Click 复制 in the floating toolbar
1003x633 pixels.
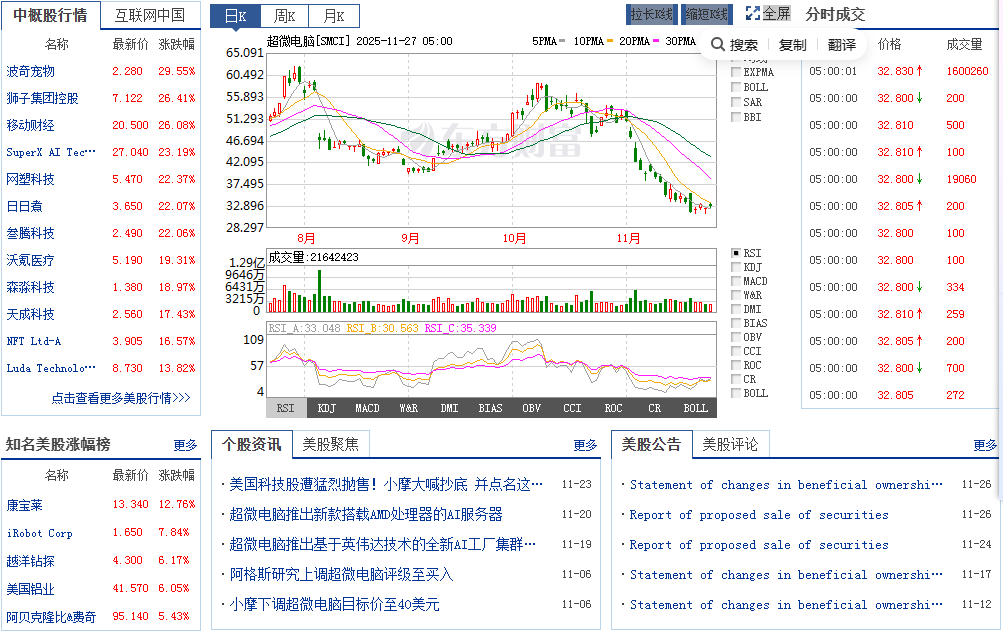[792, 45]
